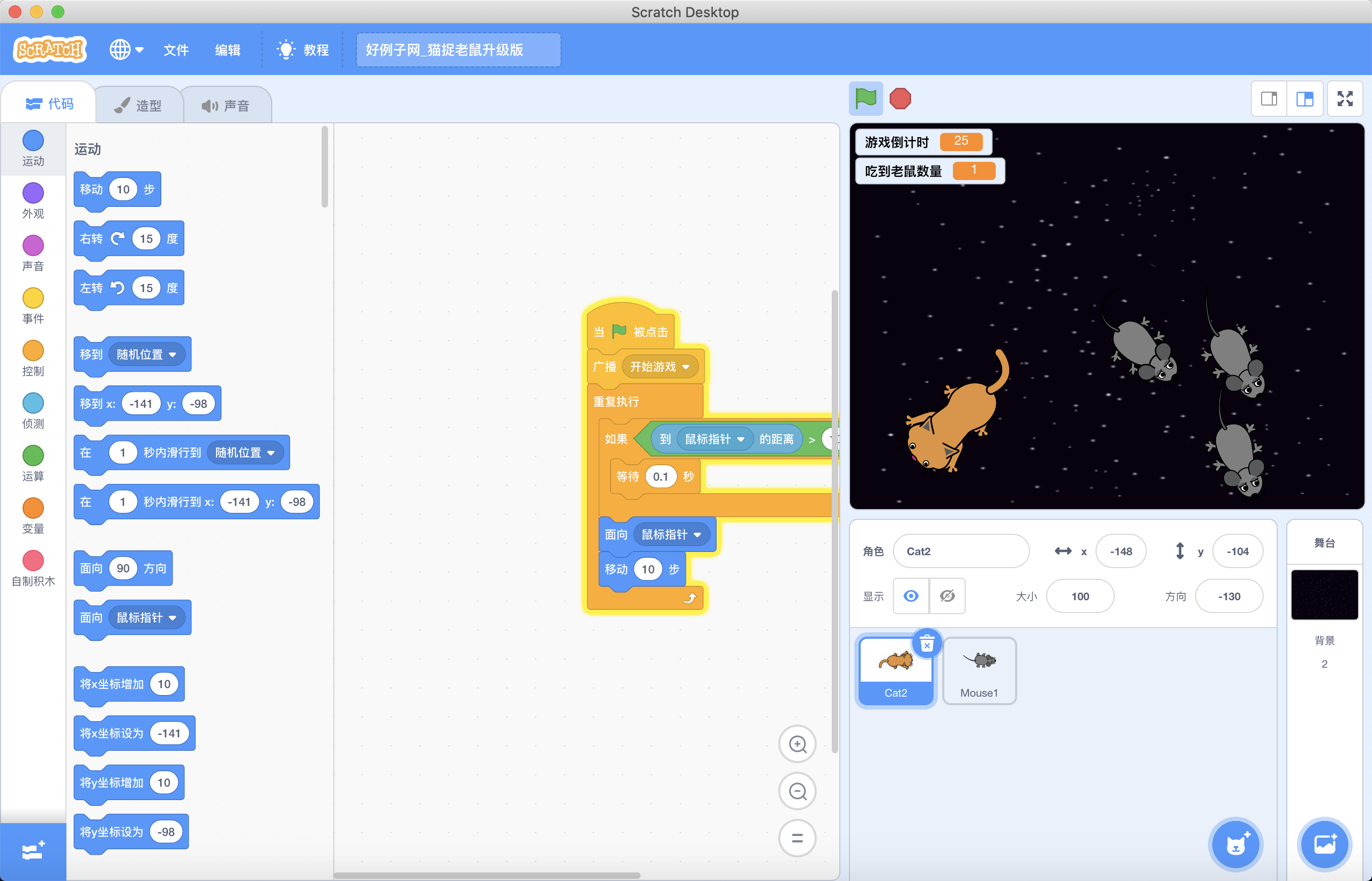The height and width of the screenshot is (881, 1372).
Task: Click the 大小 size field 100
Action: [x=1079, y=596]
